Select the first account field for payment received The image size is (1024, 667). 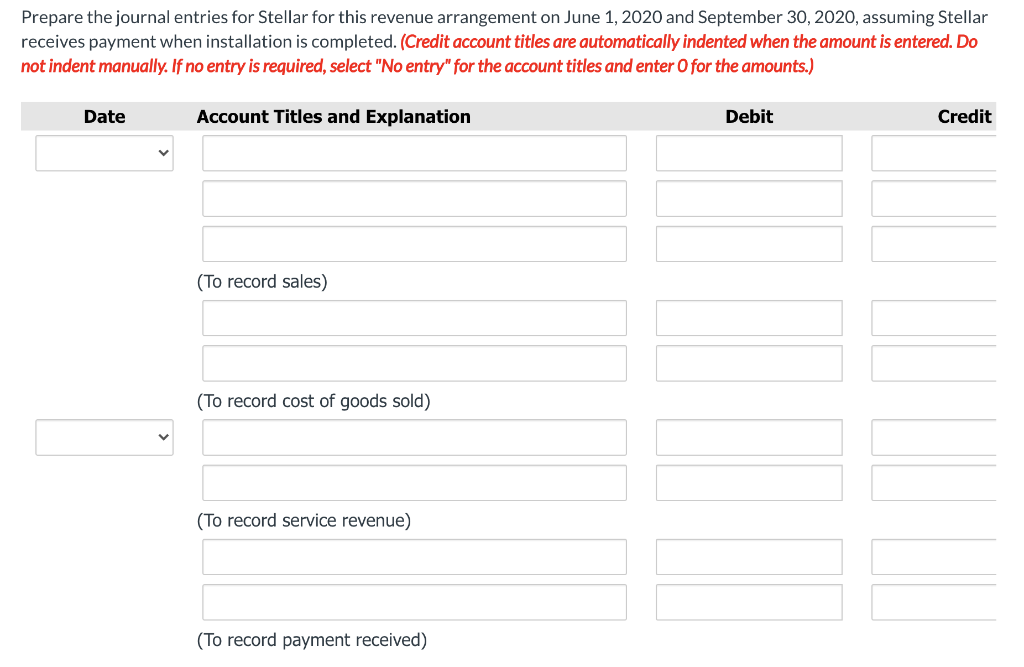414,557
